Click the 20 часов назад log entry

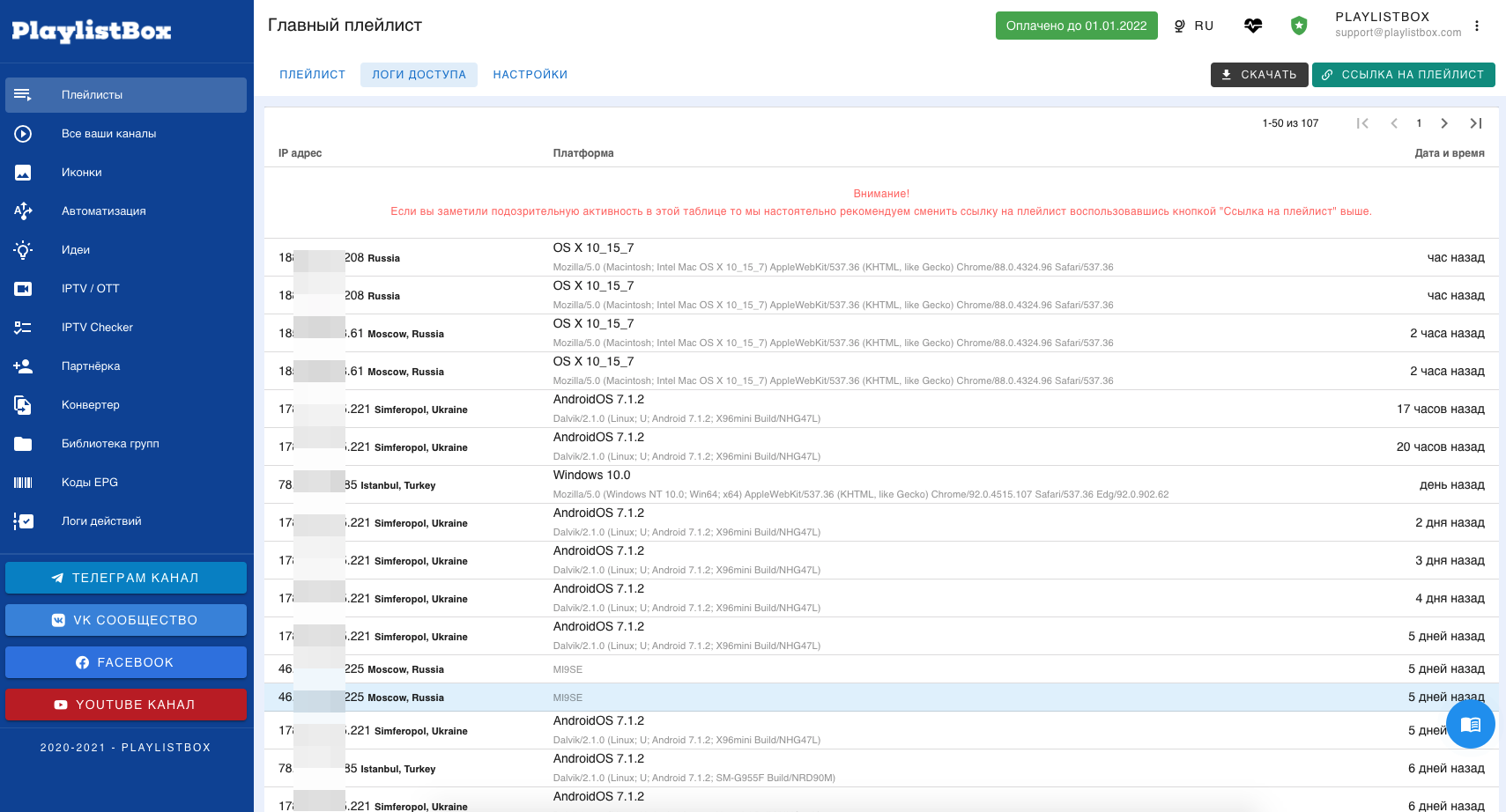click(x=881, y=447)
